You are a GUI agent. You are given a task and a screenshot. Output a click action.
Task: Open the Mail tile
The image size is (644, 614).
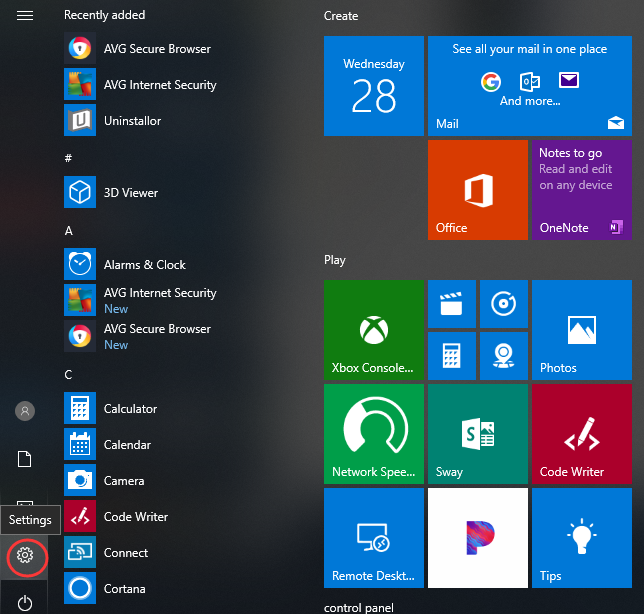(x=530, y=86)
